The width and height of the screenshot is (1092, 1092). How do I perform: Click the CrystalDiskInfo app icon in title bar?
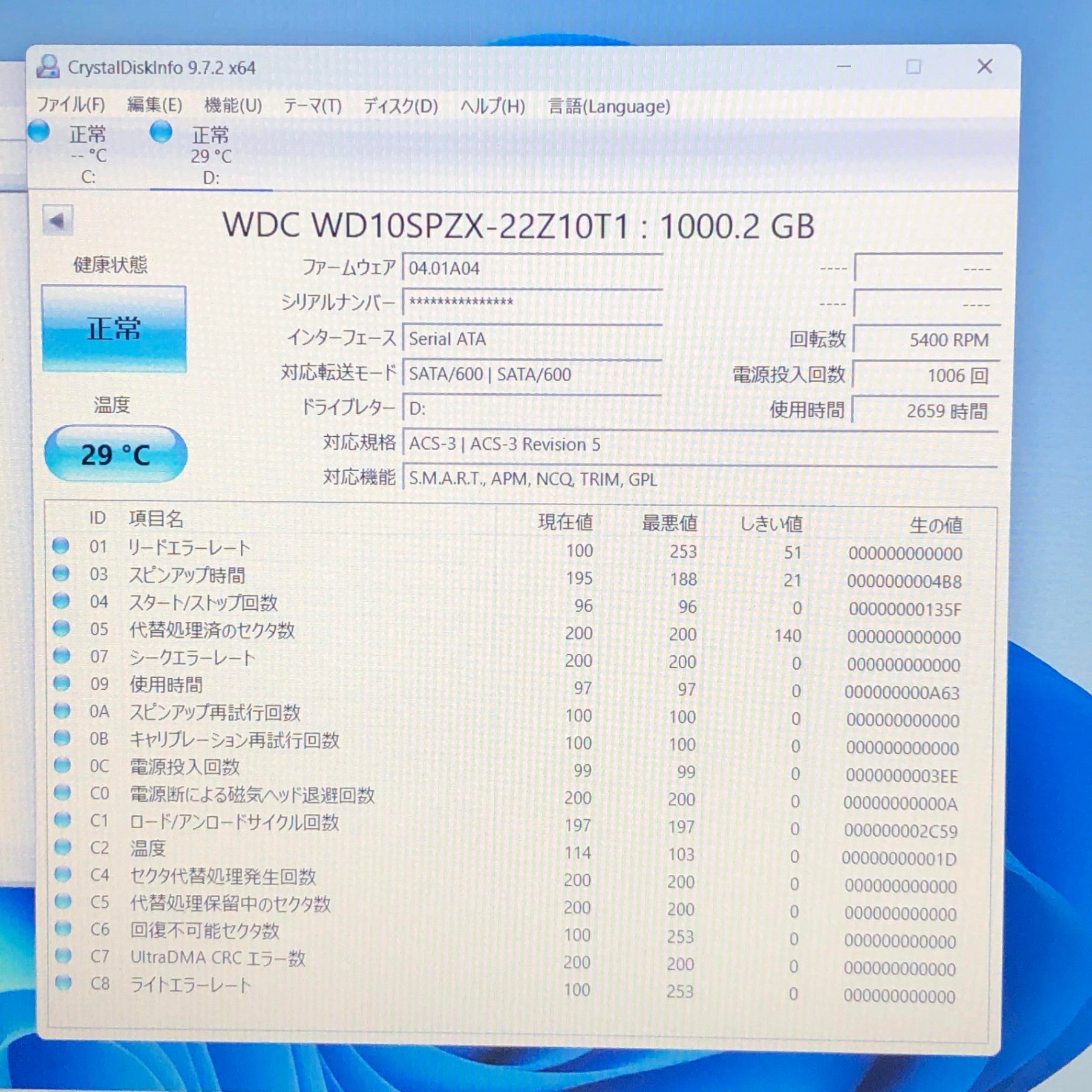[48, 67]
